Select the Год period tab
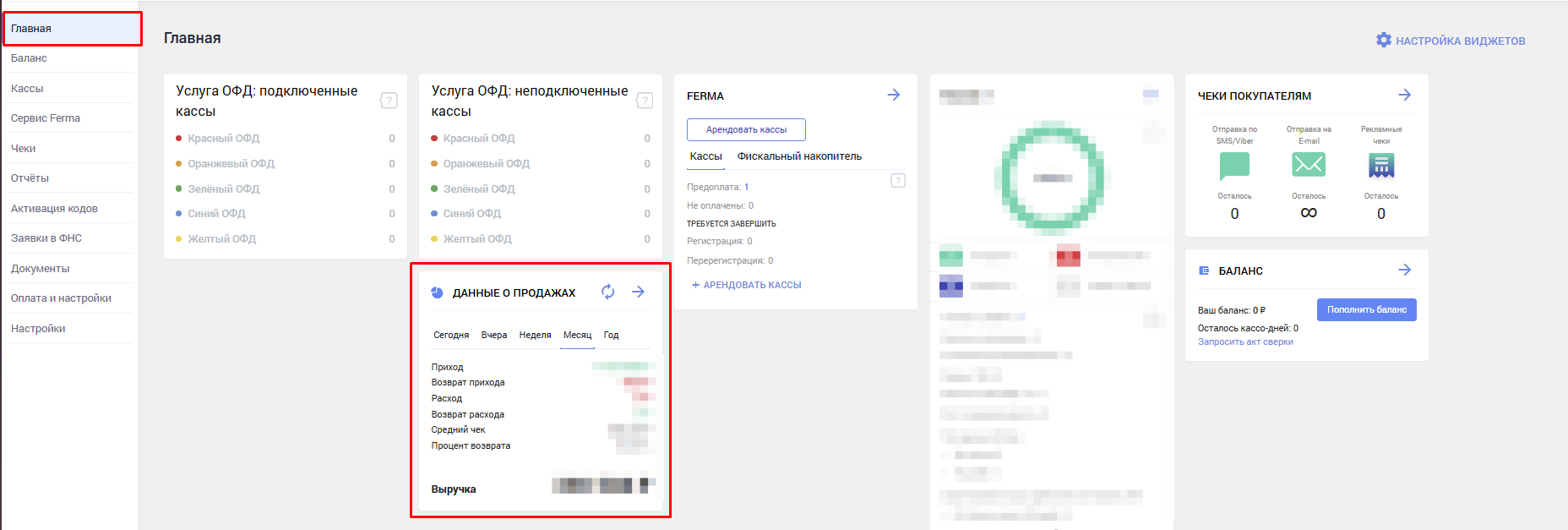Image resolution: width=1568 pixels, height=530 pixels. (x=611, y=336)
